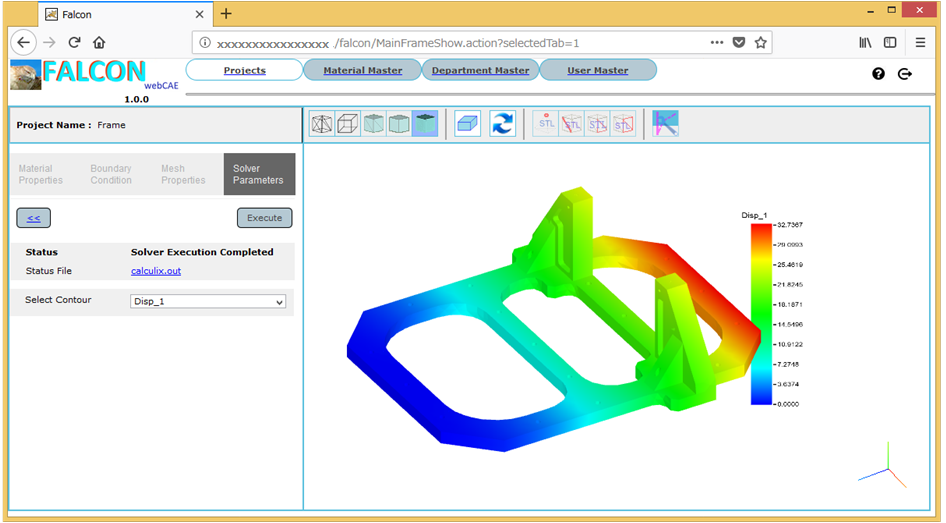This screenshot has height=523, width=946.
Task: Open the page actions ellipsis in address bar
Action: (717, 43)
